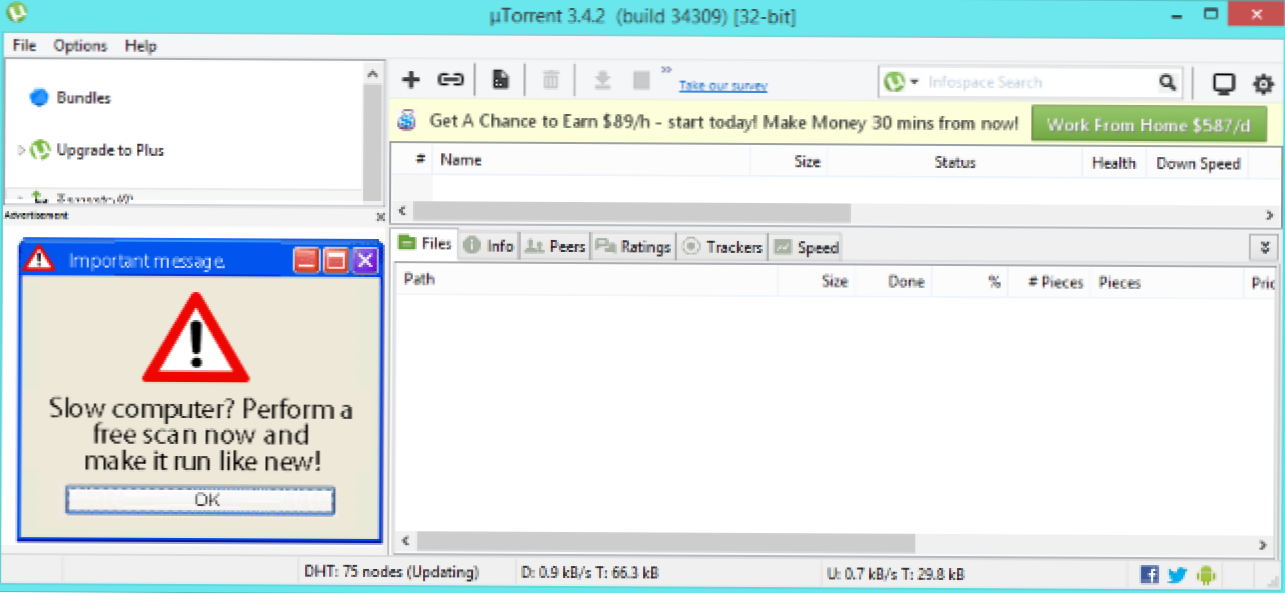
Task: Click the U: 0.7 kB/s upload status
Action: click(x=895, y=574)
